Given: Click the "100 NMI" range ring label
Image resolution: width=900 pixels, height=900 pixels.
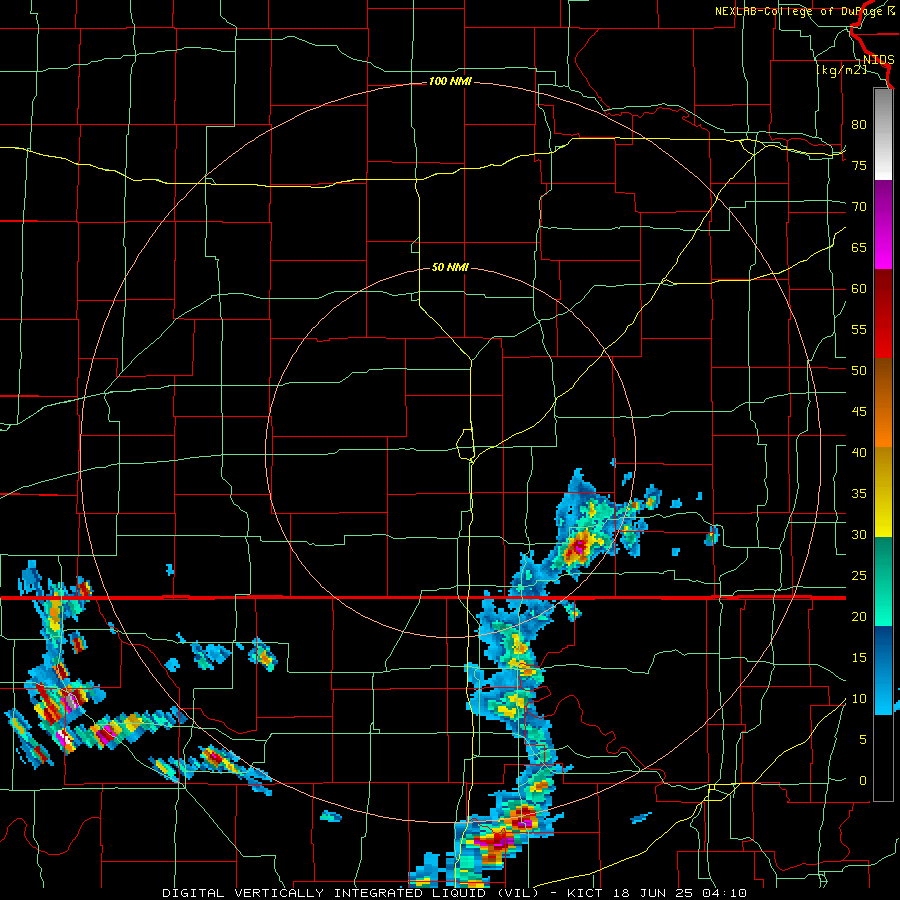Looking at the screenshot, I should tap(450, 82).
